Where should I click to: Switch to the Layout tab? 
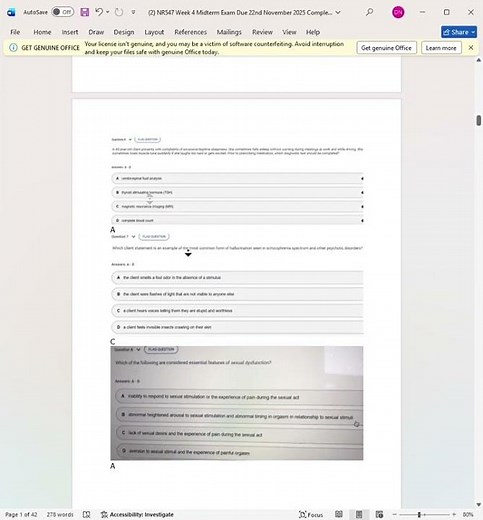pyautogui.click(x=154, y=32)
